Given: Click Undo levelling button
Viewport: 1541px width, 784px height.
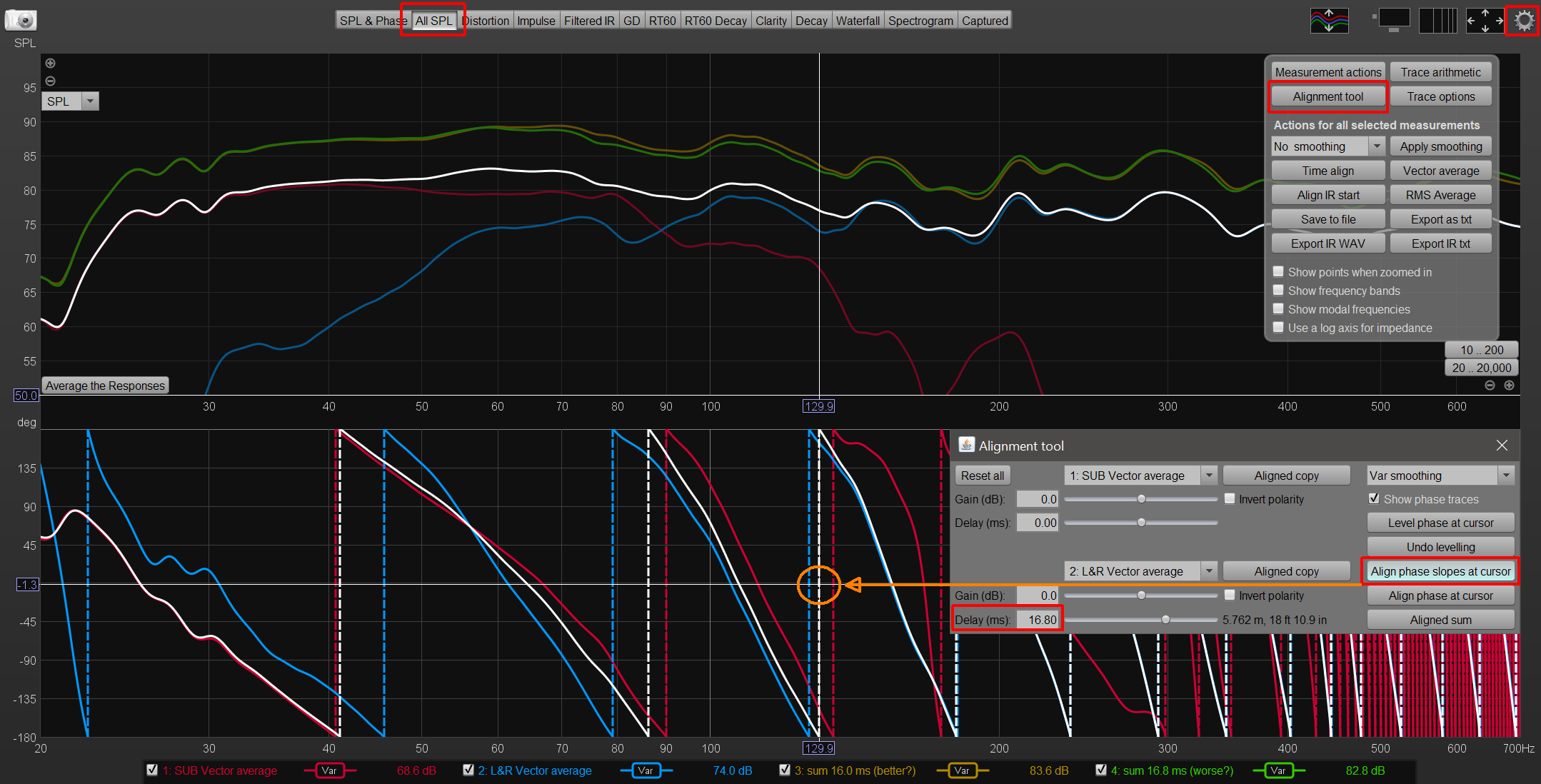Looking at the screenshot, I should tap(1441, 547).
